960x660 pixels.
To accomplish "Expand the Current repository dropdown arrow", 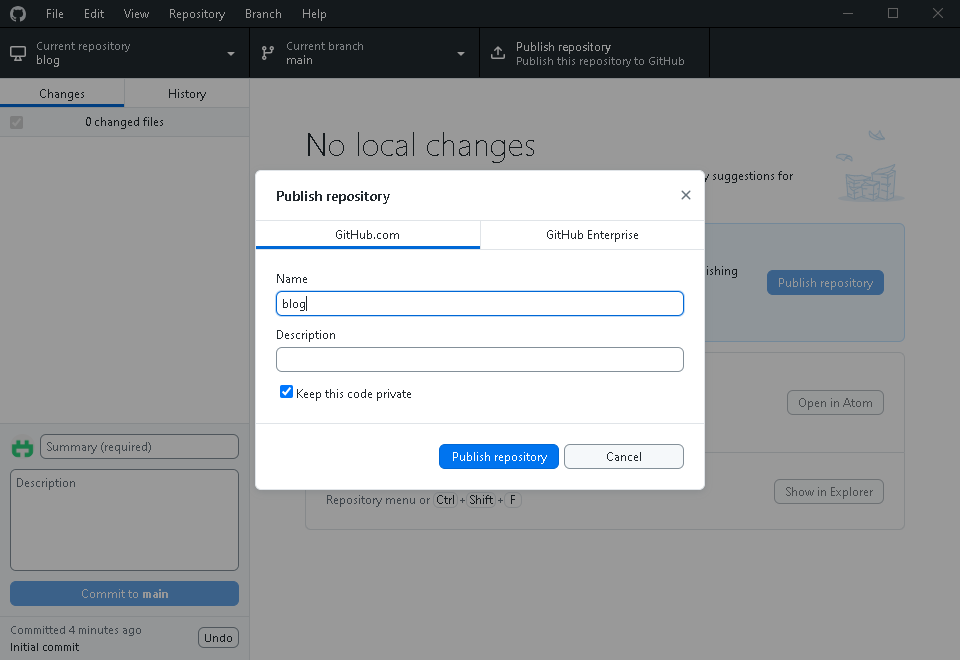I will (231, 53).
